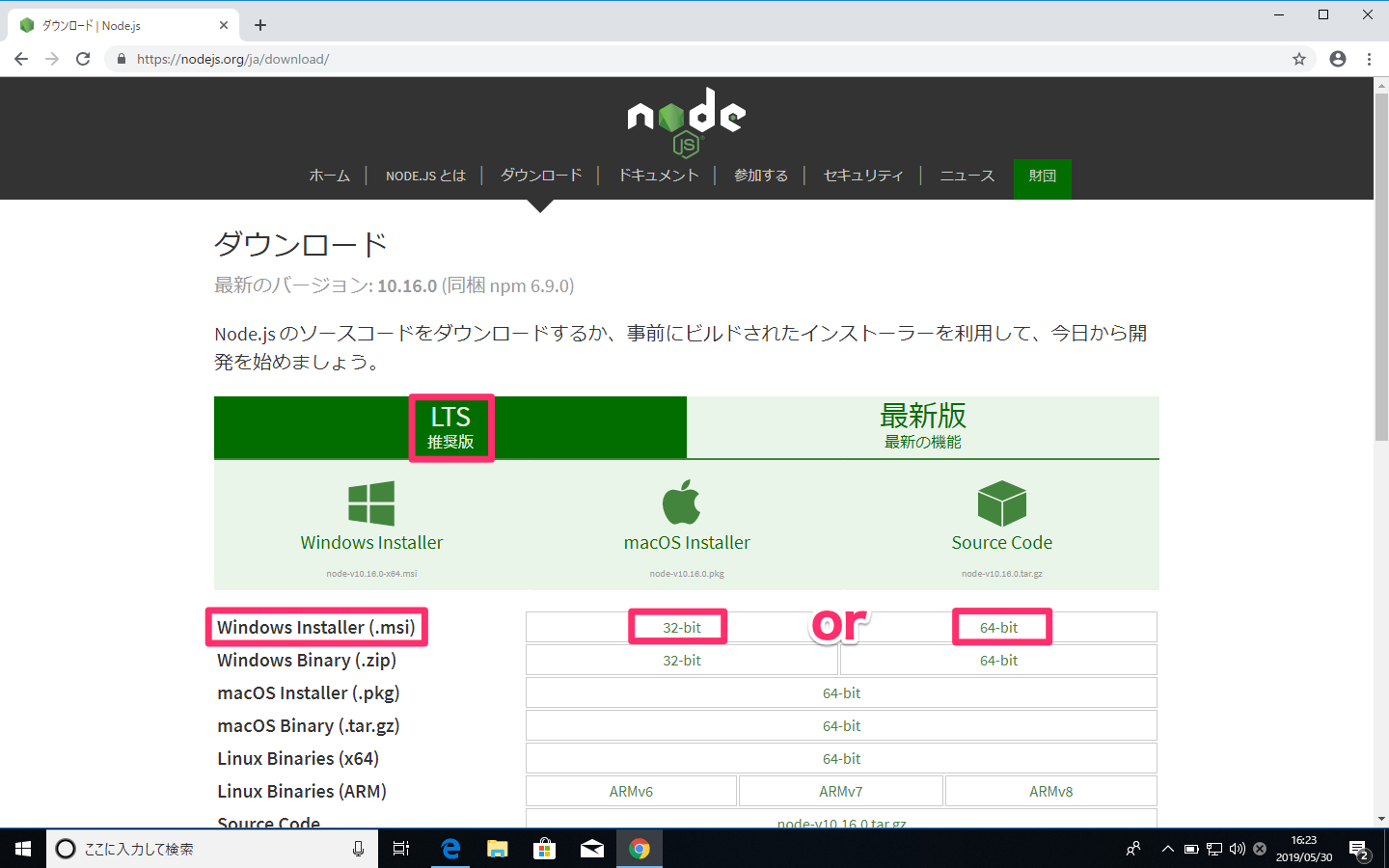1389x868 pixels.
Task: Open Microsoft Store from taskbar
Action: (544, 849)
